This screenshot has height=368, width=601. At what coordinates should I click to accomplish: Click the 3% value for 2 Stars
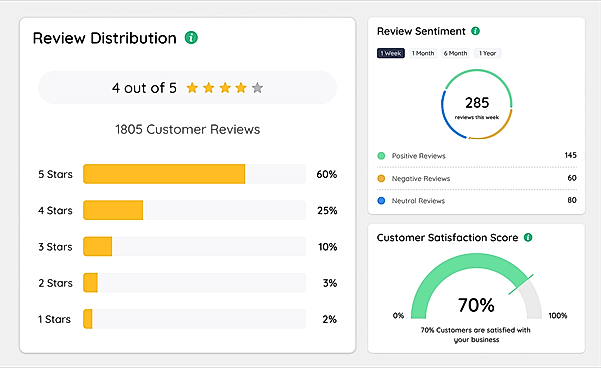[x=330, y=283]
